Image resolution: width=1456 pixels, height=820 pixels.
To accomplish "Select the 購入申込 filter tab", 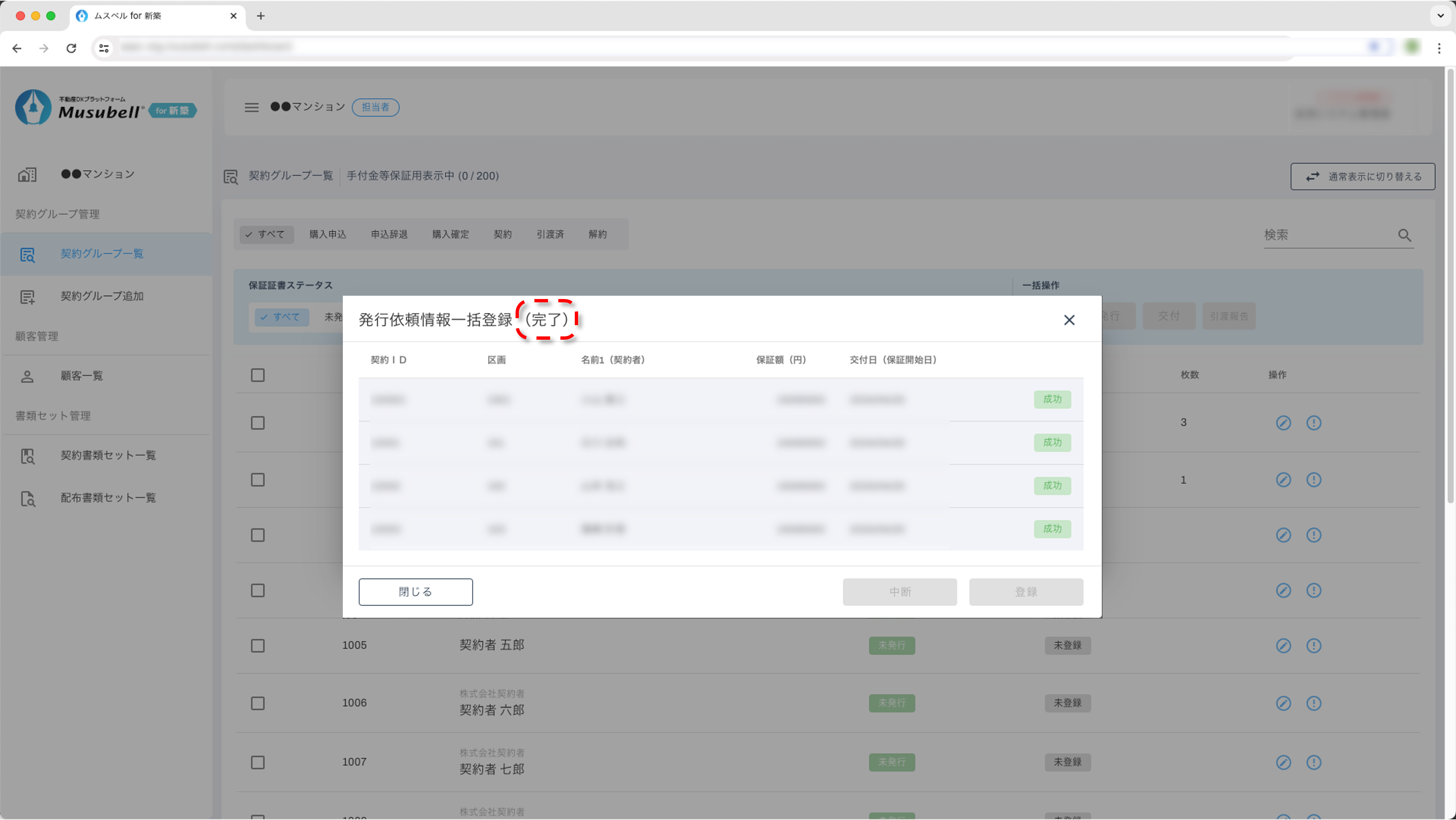I will click(328, 235).
